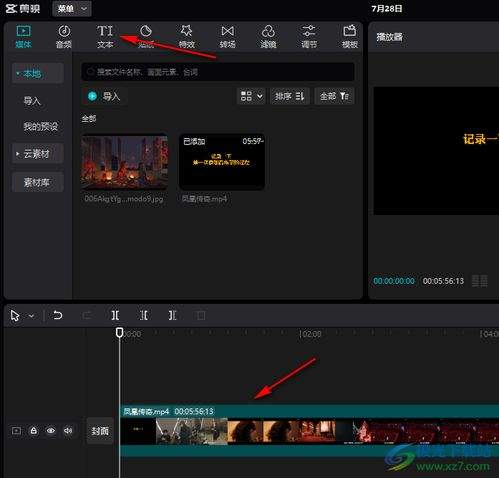Mute the track with speaker icon
This screenshot has height=478, width=499.
(68, 431)
